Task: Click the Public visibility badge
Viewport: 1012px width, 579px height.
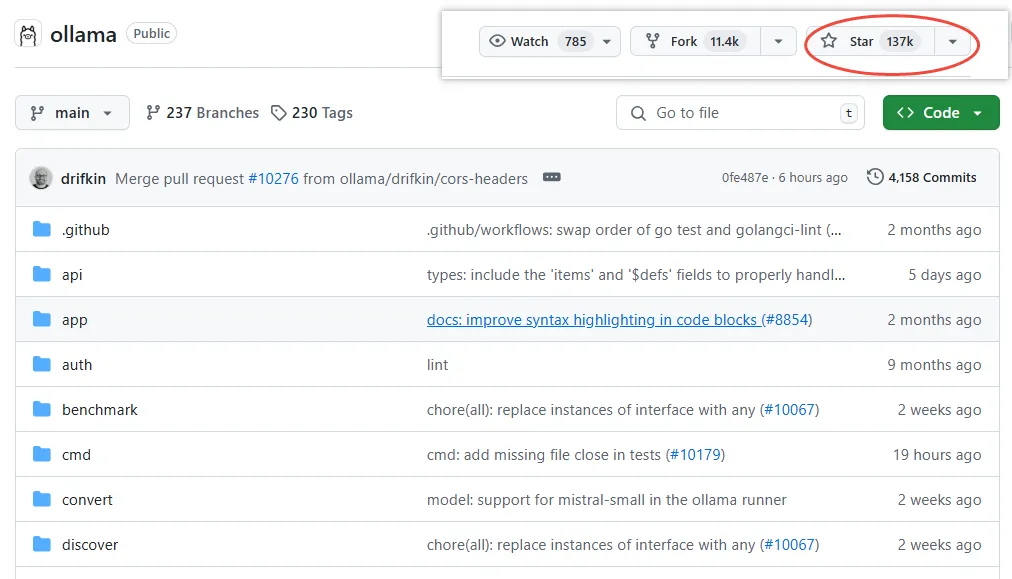Action: pyautogui.click(x=152, y=34)
